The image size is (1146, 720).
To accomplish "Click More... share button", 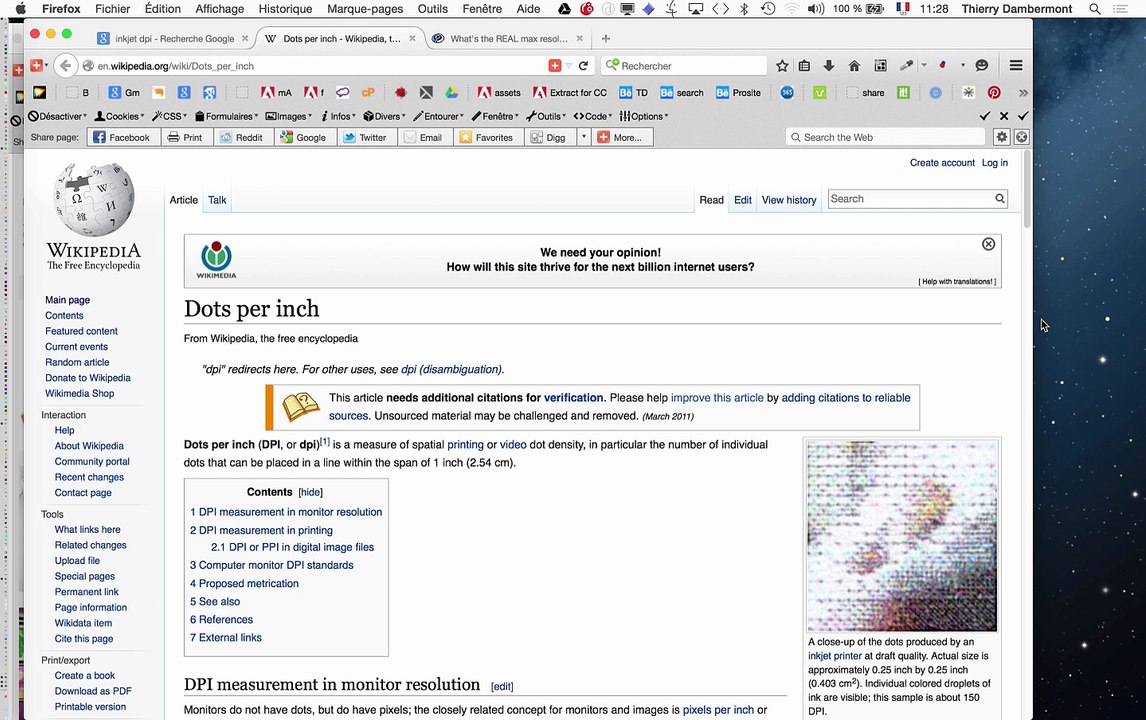I will pyautogui.click(x=621, y=137).
